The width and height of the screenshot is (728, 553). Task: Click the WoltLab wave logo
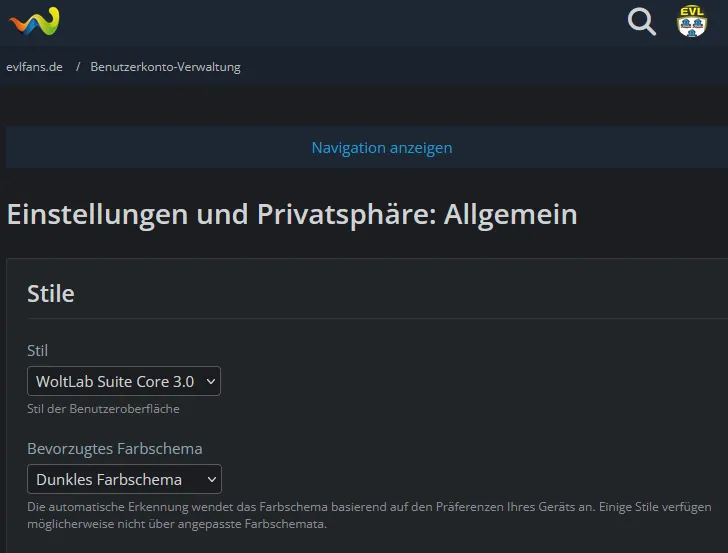tap(34, 21)
